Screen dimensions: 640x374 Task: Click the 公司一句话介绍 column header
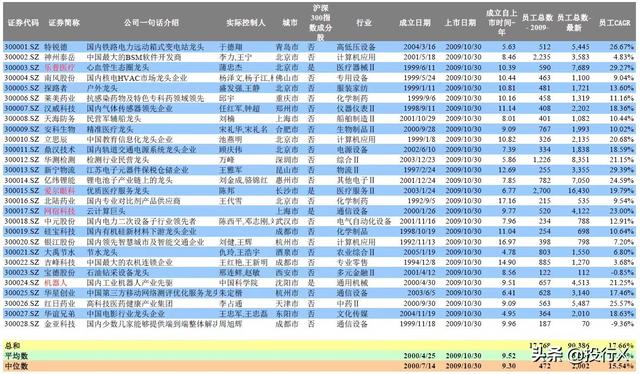coord(151,23)
